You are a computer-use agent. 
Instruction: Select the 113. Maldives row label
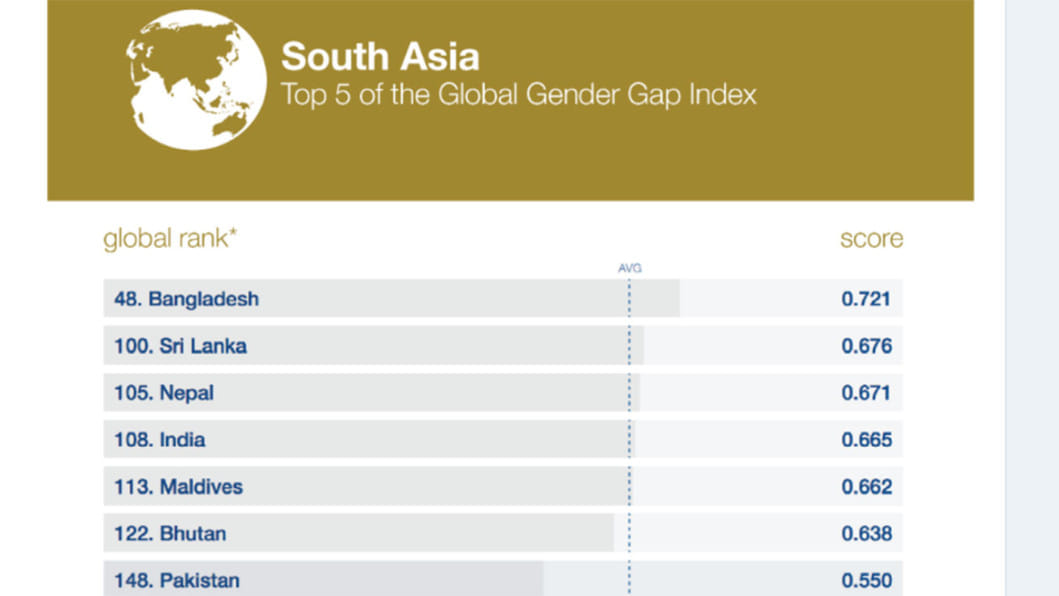[178, 487]
